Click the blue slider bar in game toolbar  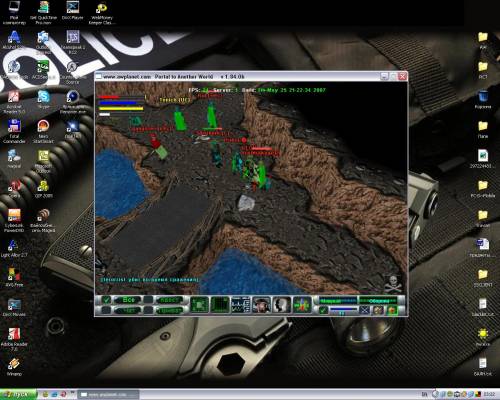pos(343,309)
